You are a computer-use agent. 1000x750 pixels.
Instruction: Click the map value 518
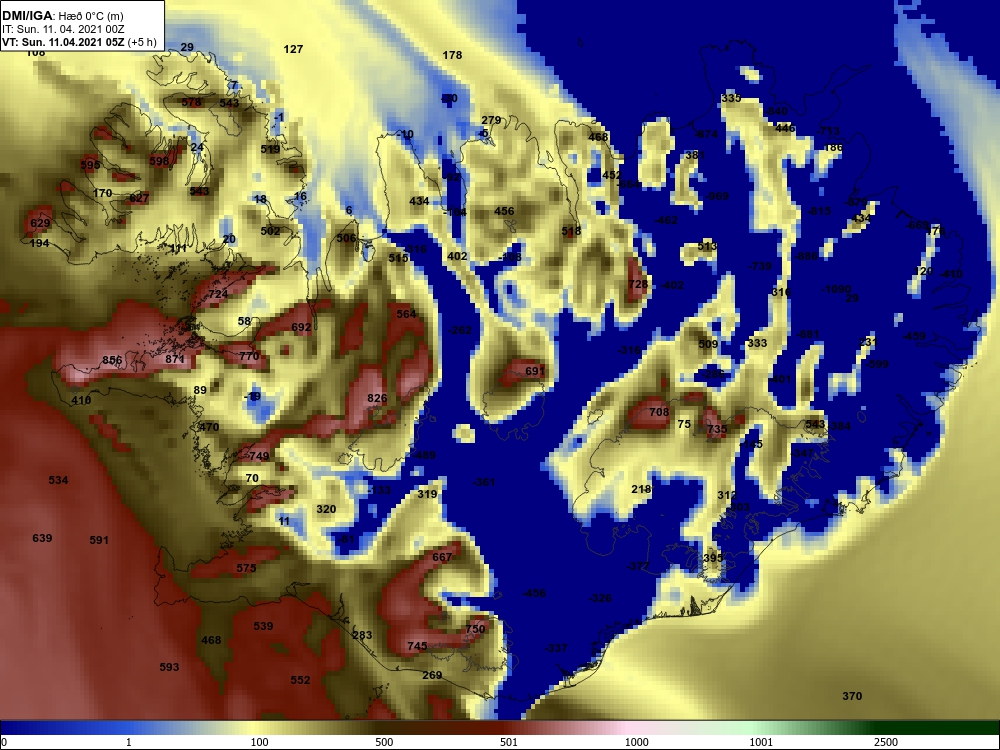pos(571,231)
